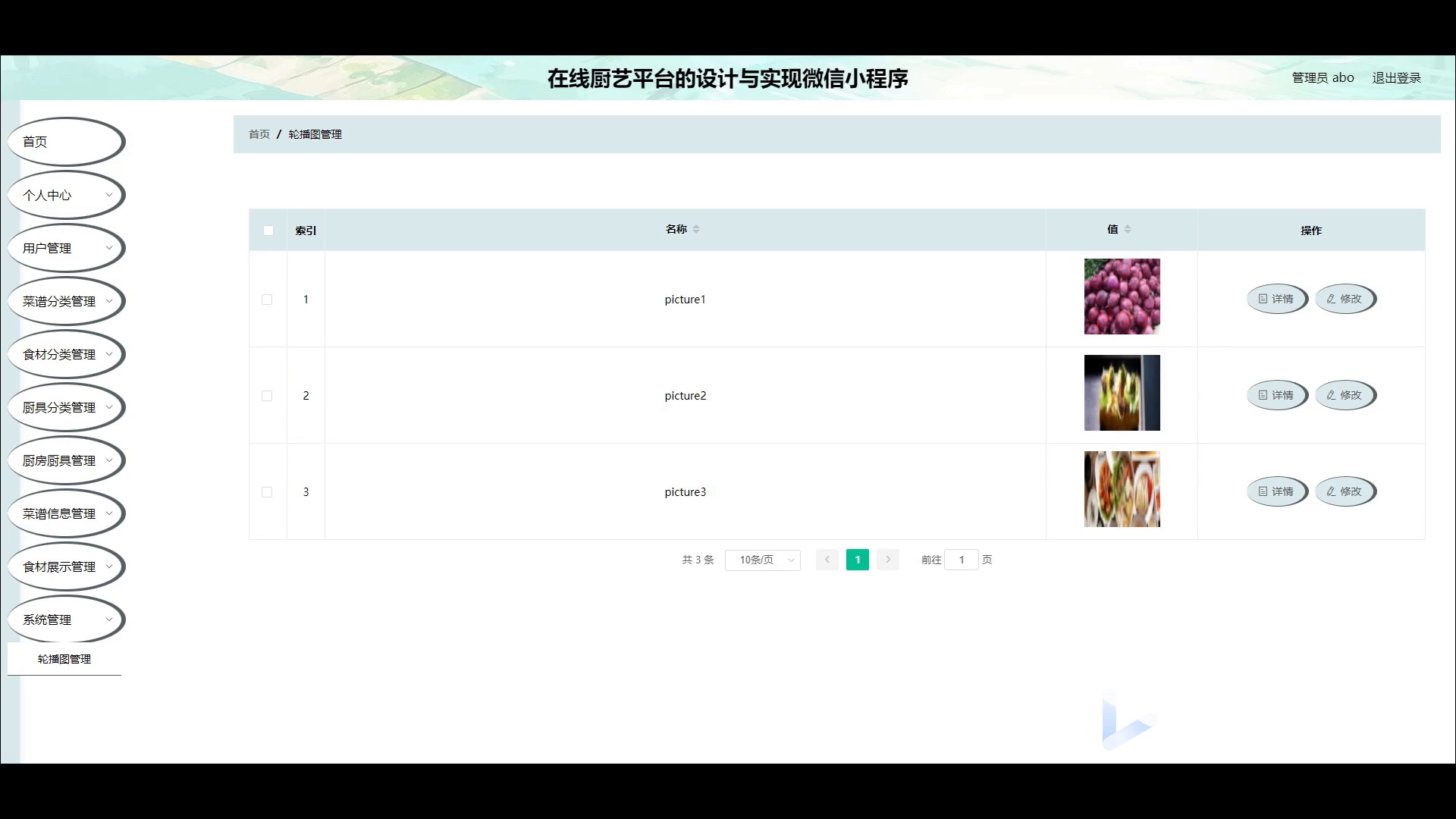Image resolution: width=1456 pixels, height=819 pixels.
Task: Open details for picture1 row
Action: click(1277, 299)
